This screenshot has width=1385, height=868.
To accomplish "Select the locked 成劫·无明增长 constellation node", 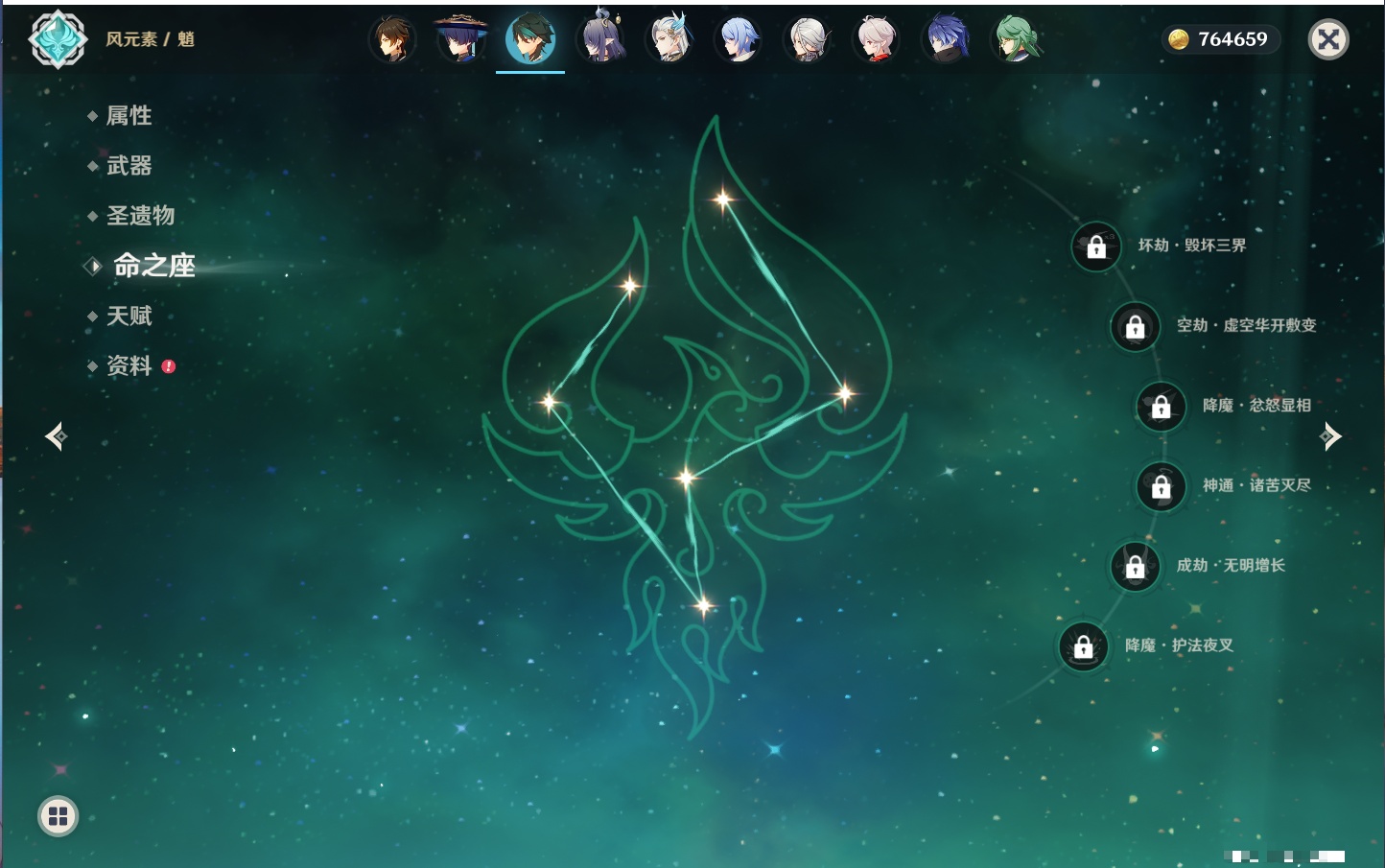I will (x=1135, y=566).
